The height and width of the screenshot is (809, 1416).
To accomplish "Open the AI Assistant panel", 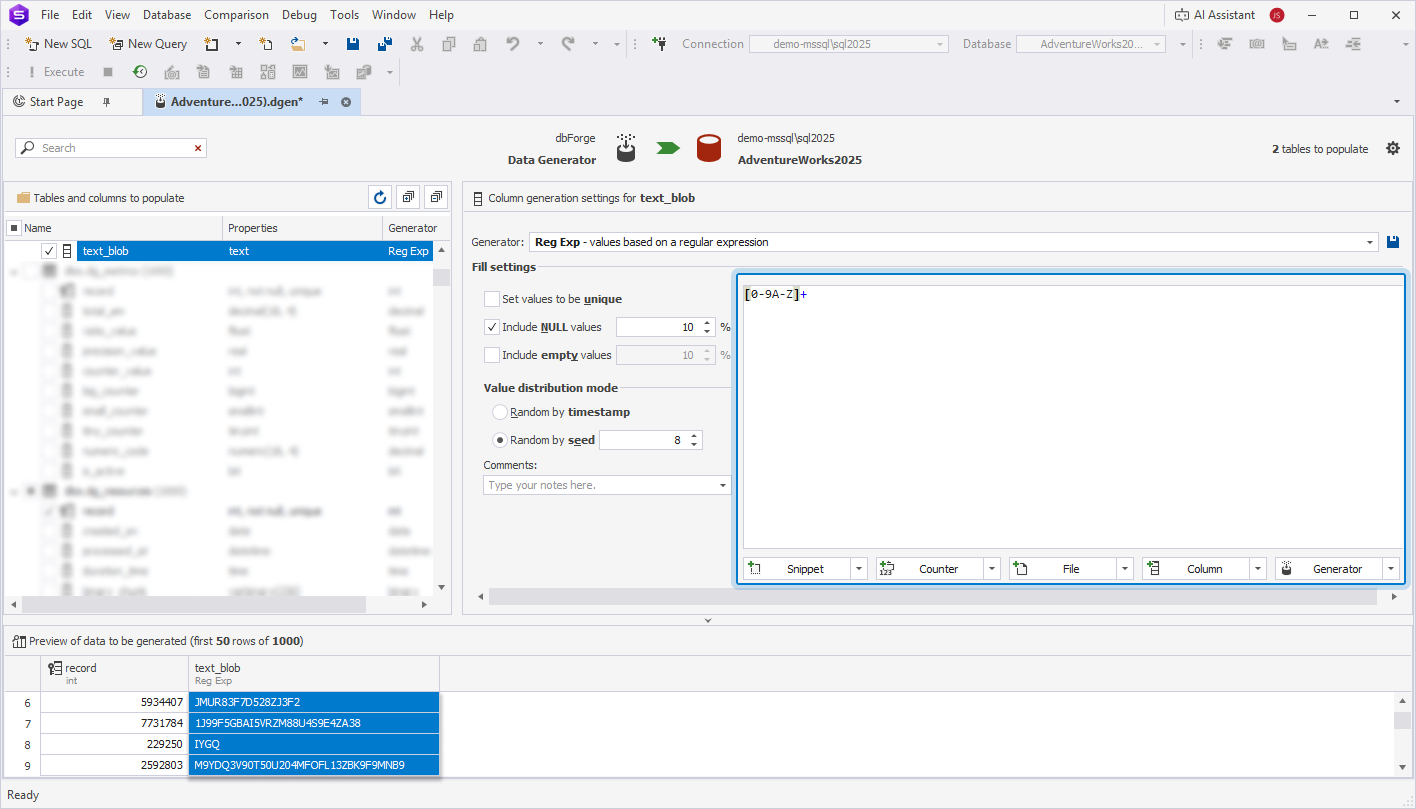I will 1215,15.
